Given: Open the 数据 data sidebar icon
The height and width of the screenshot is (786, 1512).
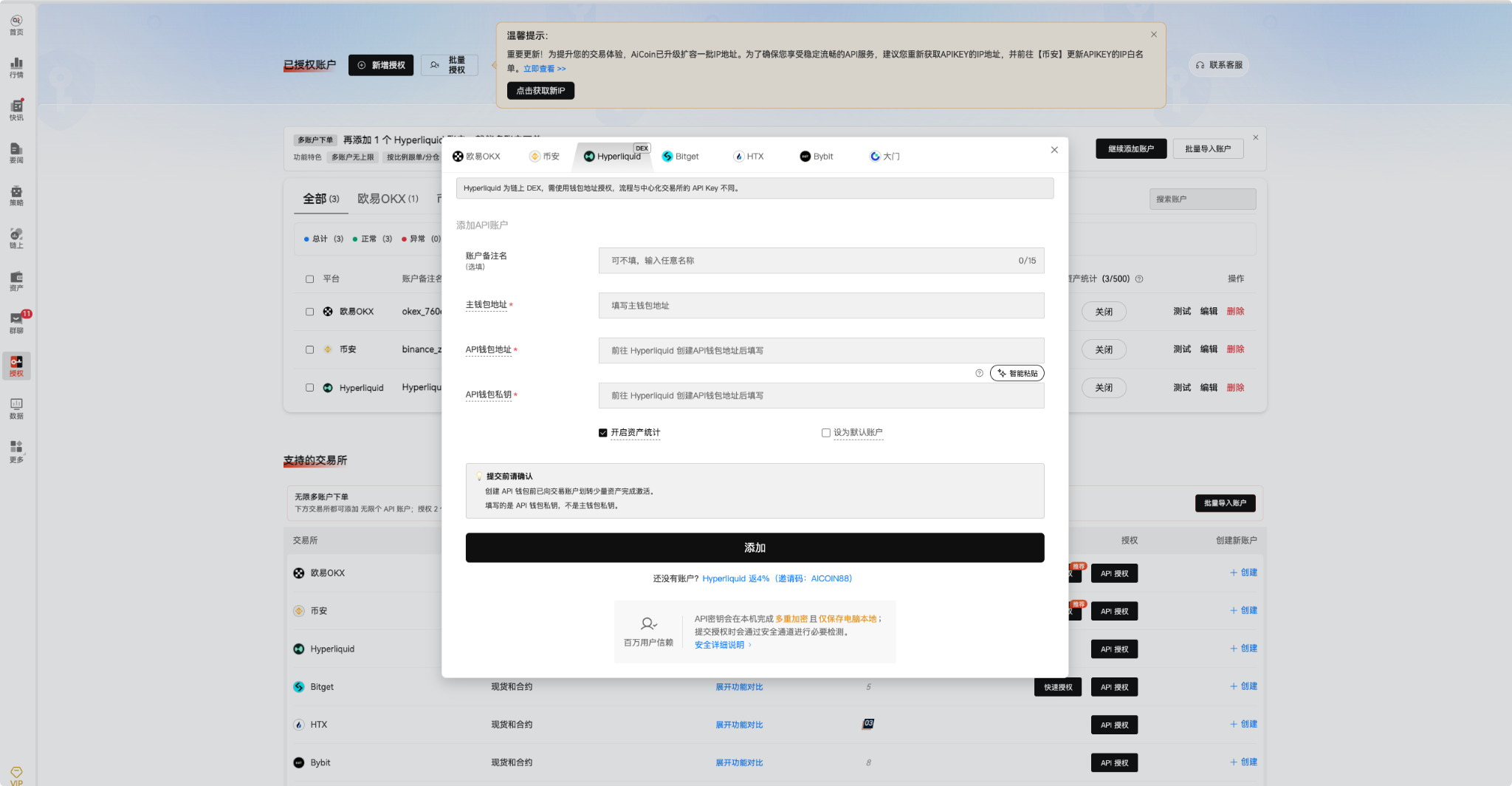Looking at the screenshot, I should [x=16, y=409].
